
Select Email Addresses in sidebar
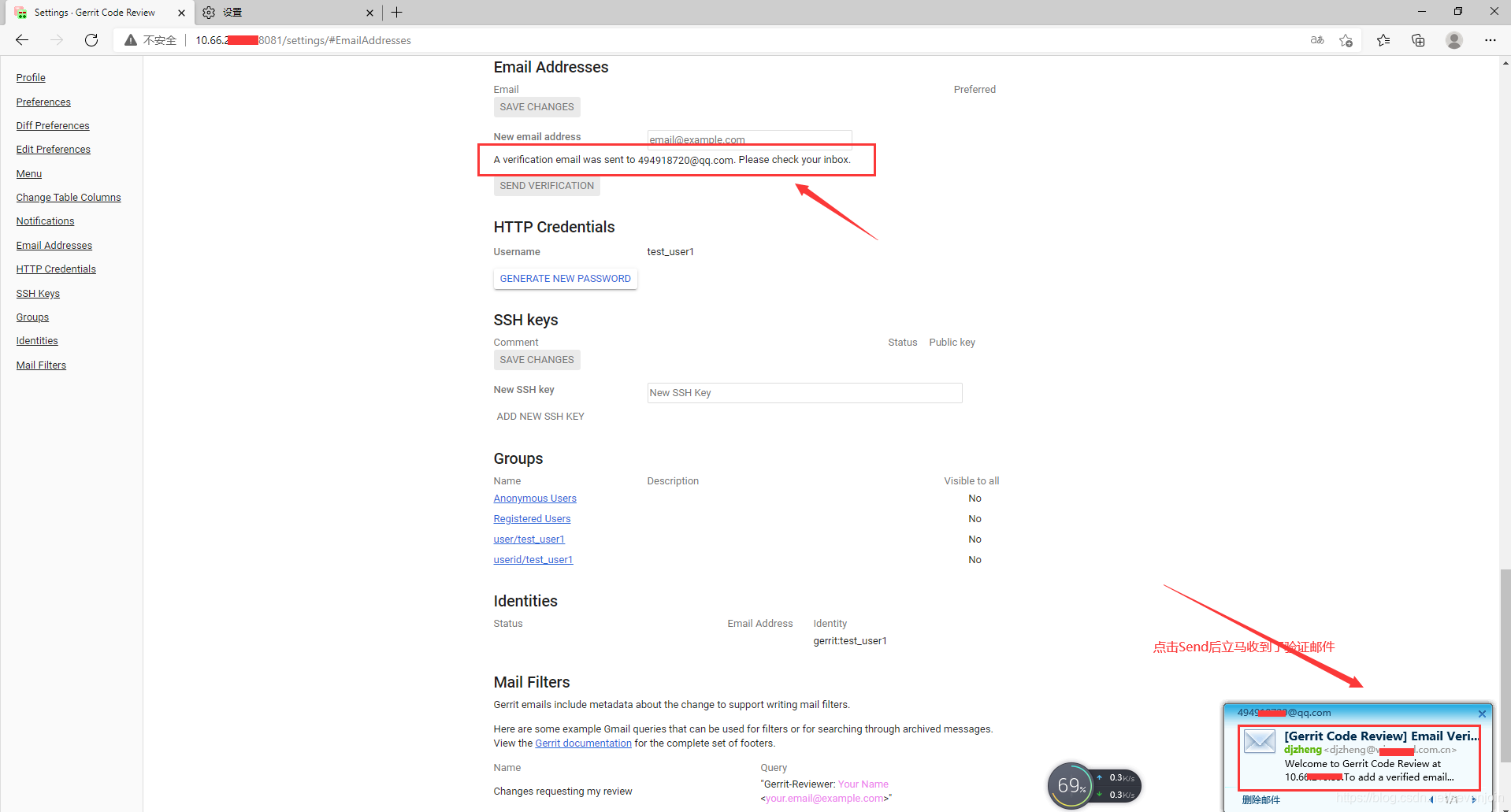click(x=54, y=245)
